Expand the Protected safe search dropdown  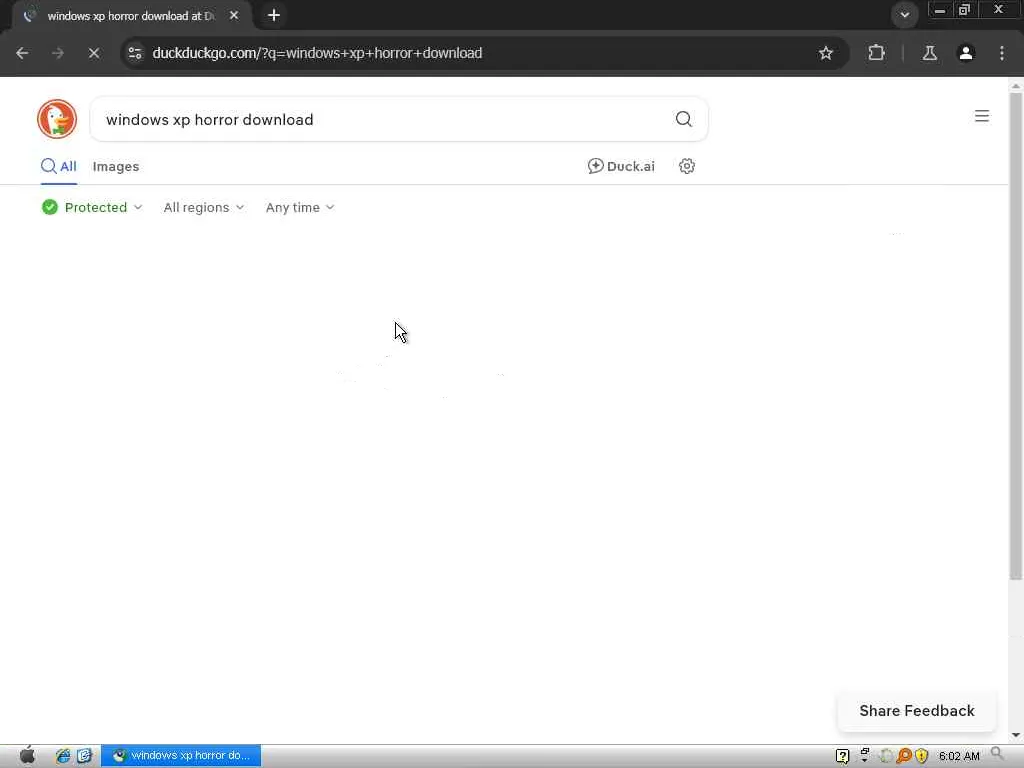(92, 207)
